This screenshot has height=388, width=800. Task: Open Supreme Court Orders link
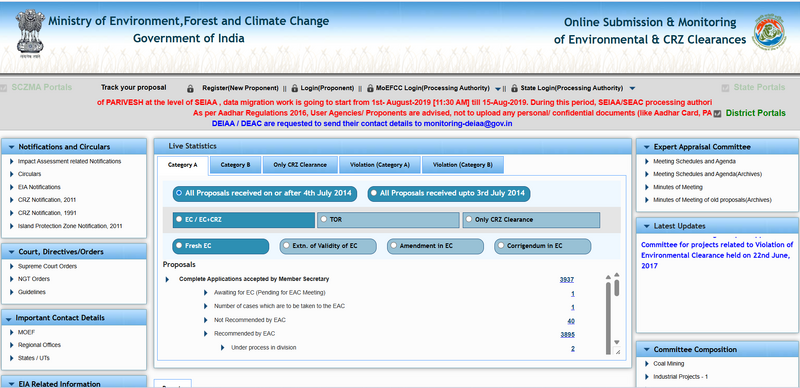tap(47, 266)
